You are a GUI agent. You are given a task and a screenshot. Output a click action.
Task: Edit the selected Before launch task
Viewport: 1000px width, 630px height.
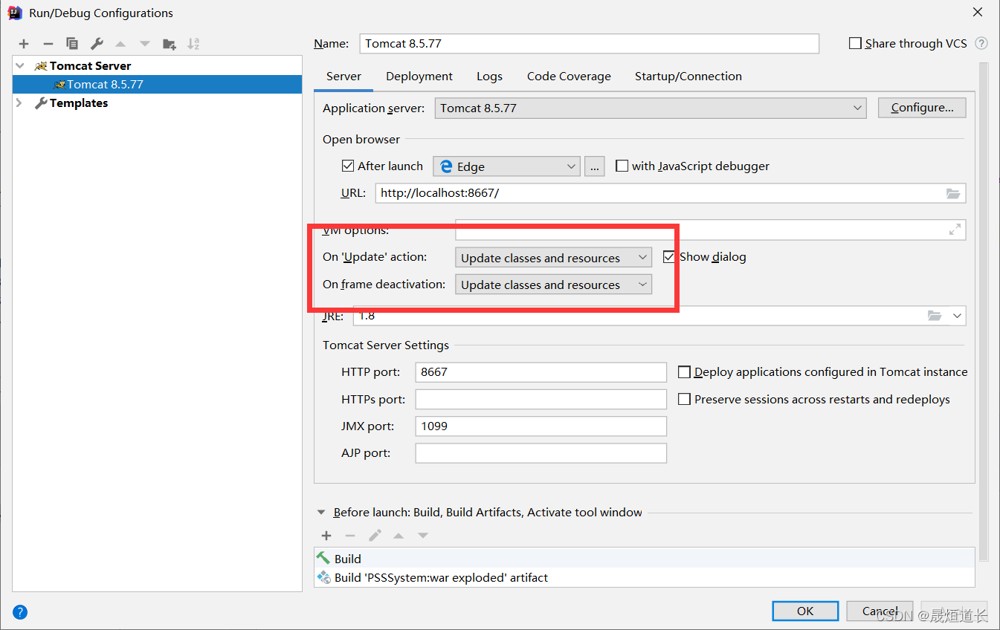374,536
